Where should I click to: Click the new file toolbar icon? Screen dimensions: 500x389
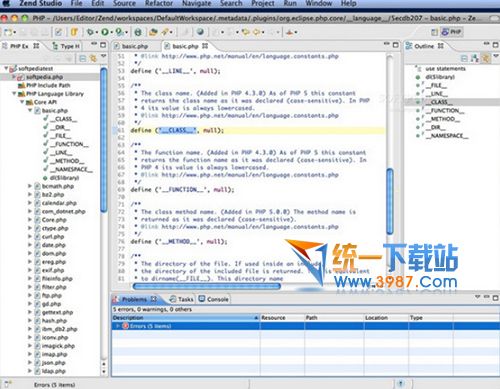[x=9, y=32]
